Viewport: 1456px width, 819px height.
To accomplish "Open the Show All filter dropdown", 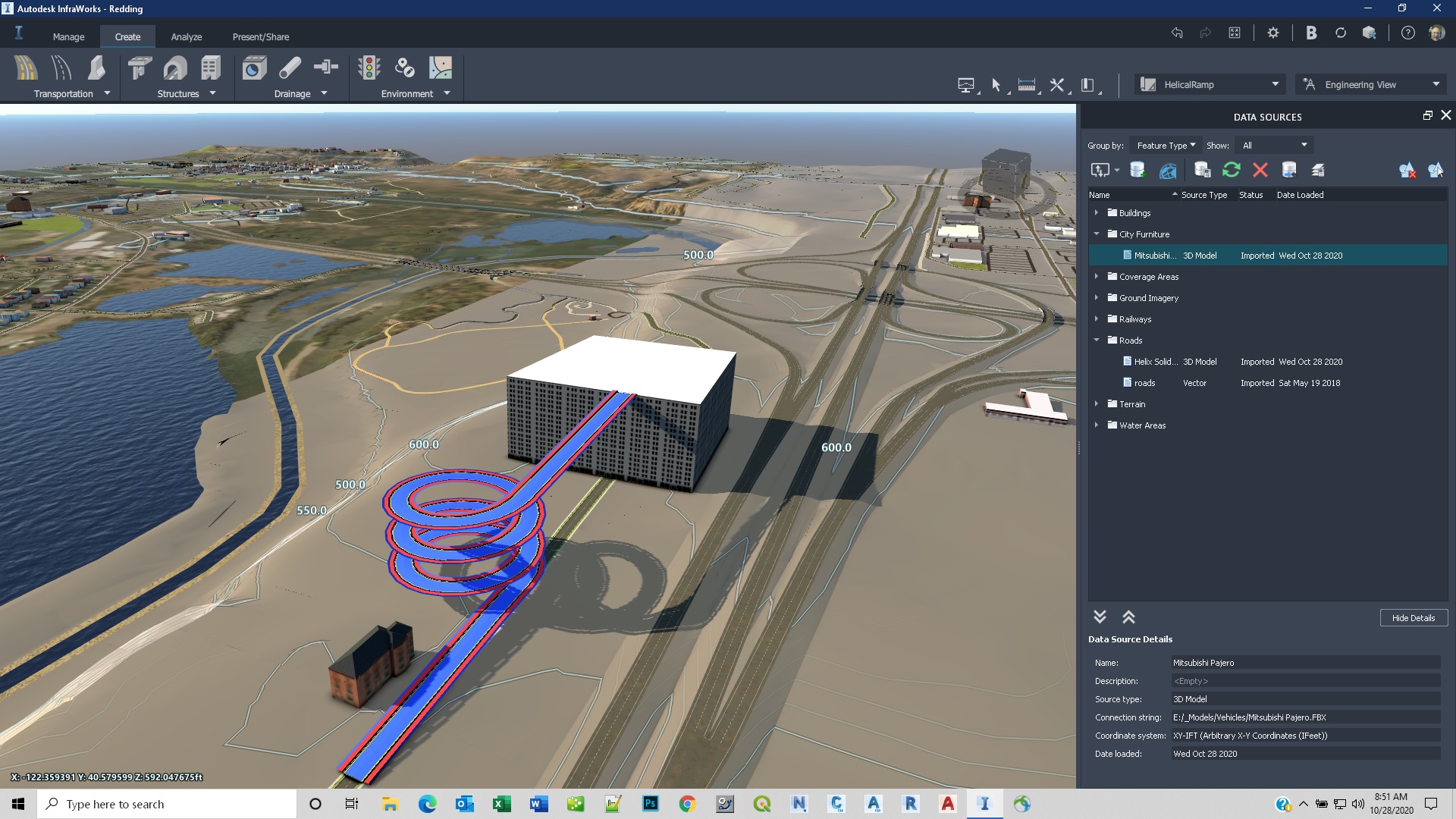I will coord(1274,145).
